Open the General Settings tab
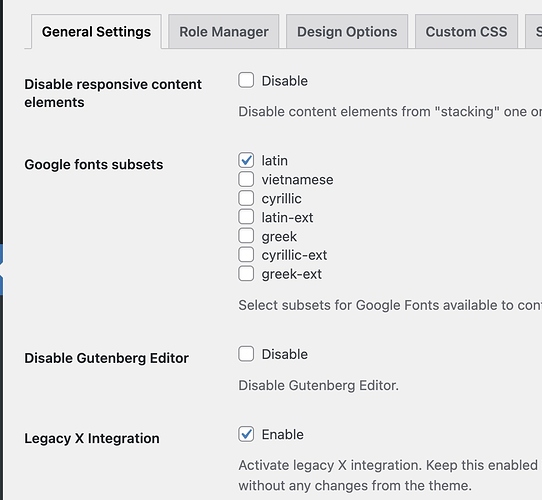The height and width of the screenshot is (500, 542). point(96,32)
